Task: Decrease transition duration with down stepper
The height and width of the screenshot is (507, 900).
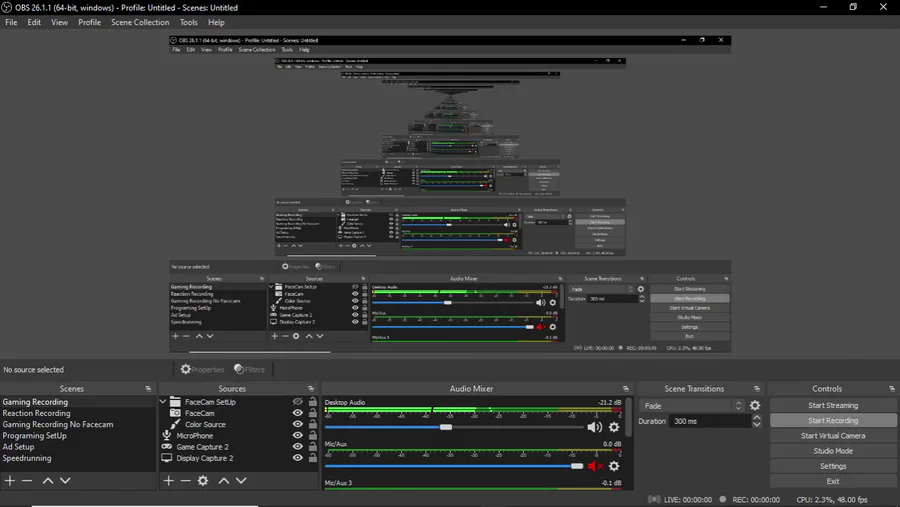Action: click(757, 424)
